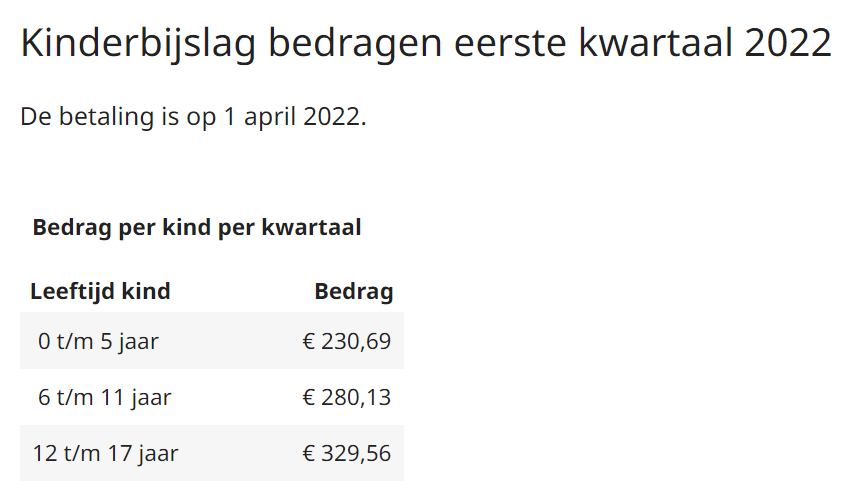Click the "12 t/m 17 jaar" age cell
The height and width of the screenshot is (503, 850).
click(x=105, y=454)
